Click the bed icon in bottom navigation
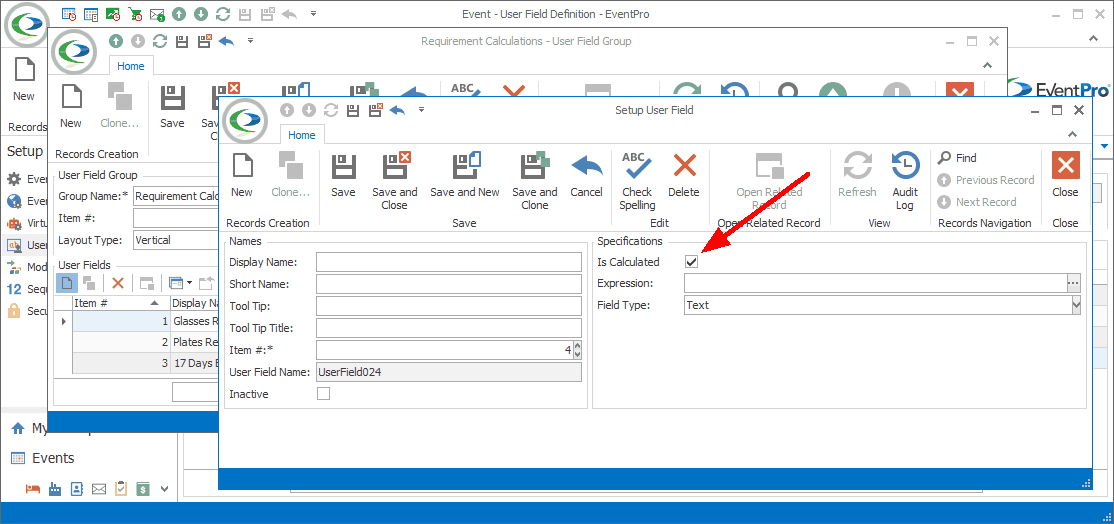Viewport: 1114px width, 524px height. [33, 488]
